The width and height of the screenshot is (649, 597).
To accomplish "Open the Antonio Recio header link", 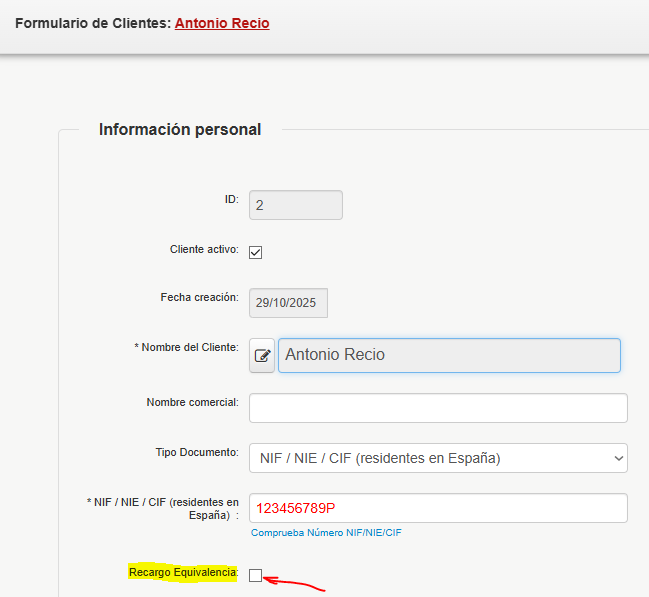I will 222,23.
